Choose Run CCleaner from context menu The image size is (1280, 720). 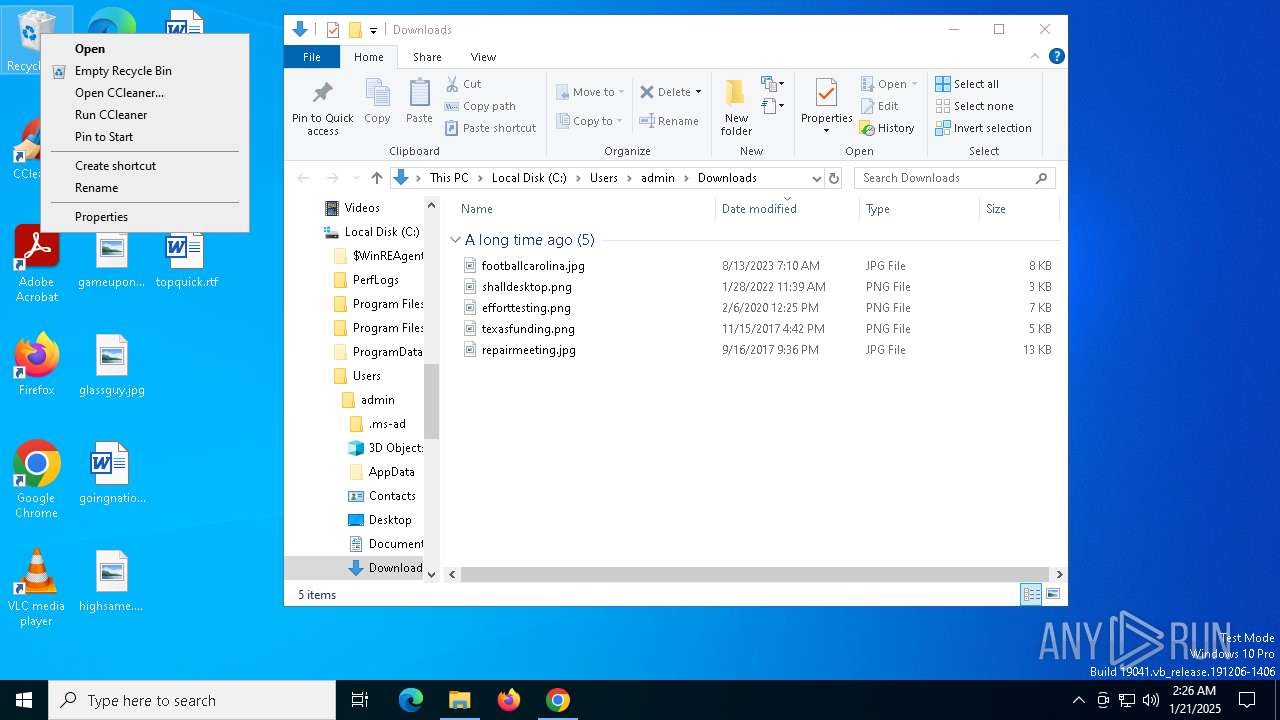click(144, 115)
